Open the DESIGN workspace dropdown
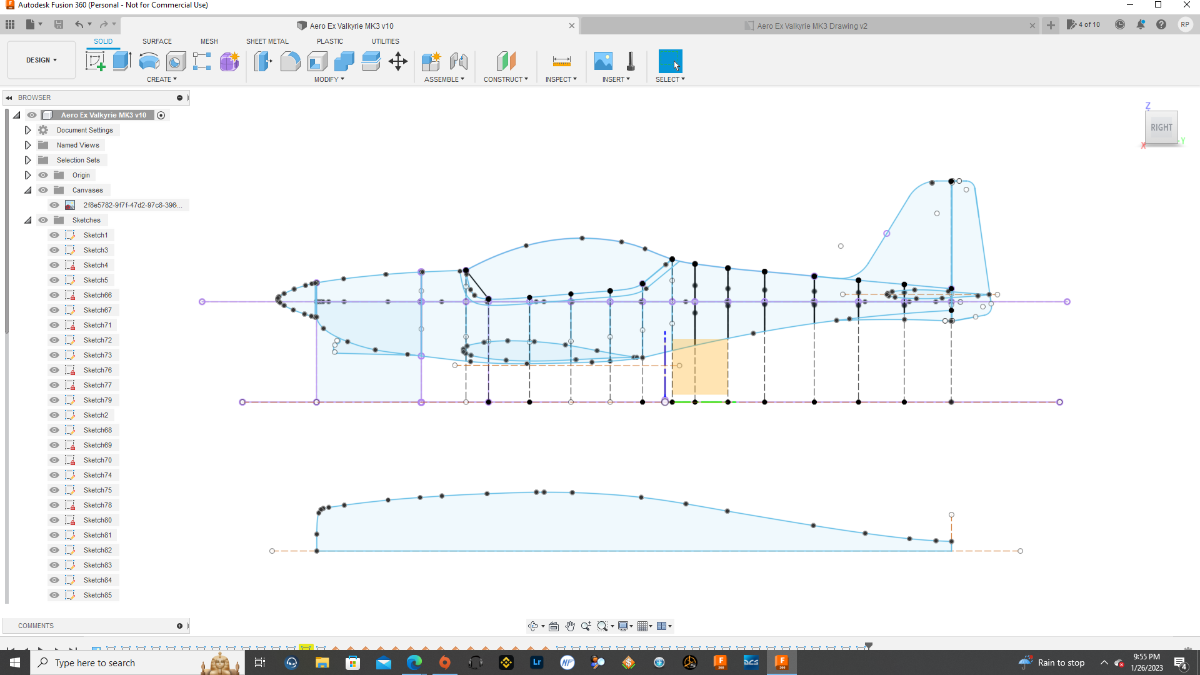Viewport: 1200px width, 675px height. (x=41, y=60)
